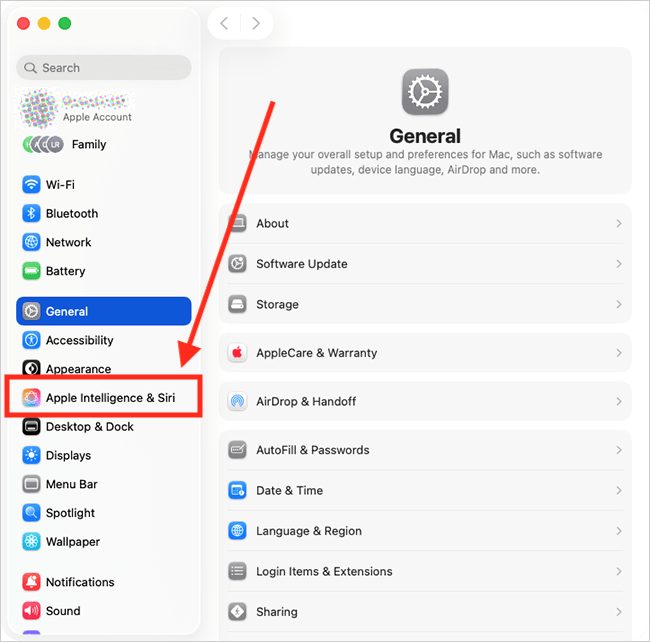Open Wi-Fi settings icon in sidebar
650x642 pixels.
coord(31,184)
